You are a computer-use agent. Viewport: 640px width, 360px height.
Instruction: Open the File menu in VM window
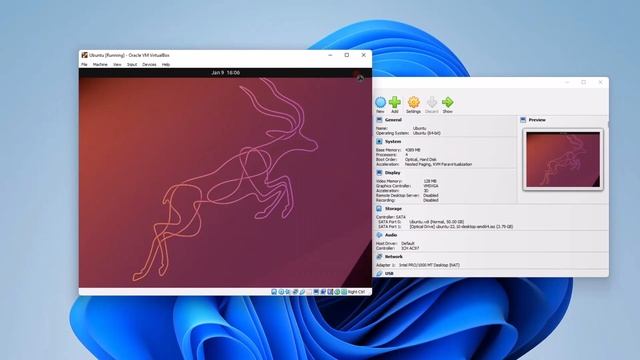pos(84,64)
